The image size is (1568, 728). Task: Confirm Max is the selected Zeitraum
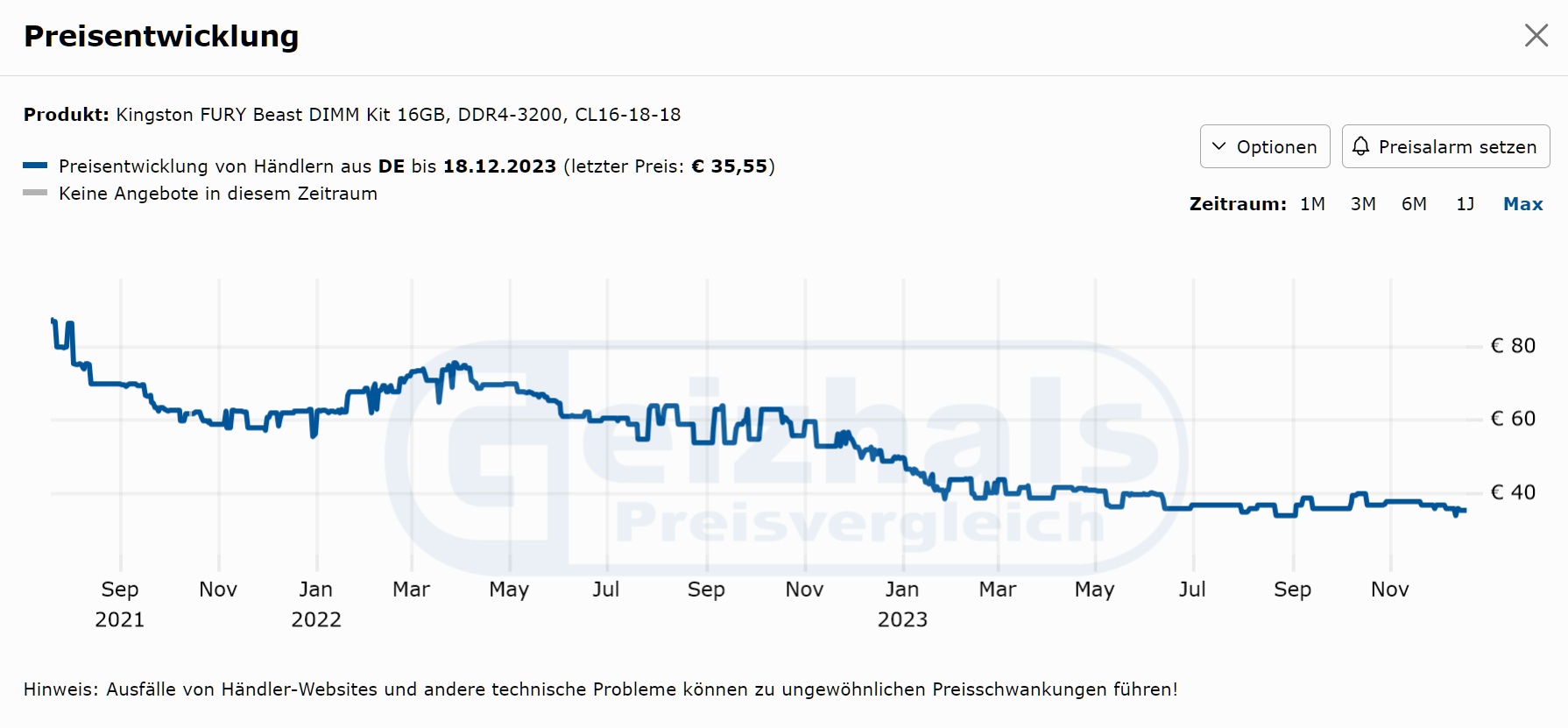tap(1522, 203)
